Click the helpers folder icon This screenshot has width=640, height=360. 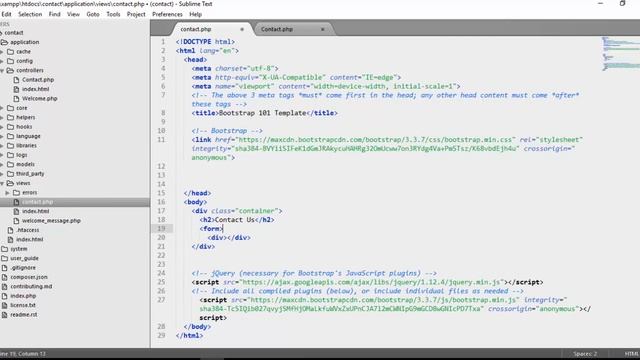click(x=11, y=118)
